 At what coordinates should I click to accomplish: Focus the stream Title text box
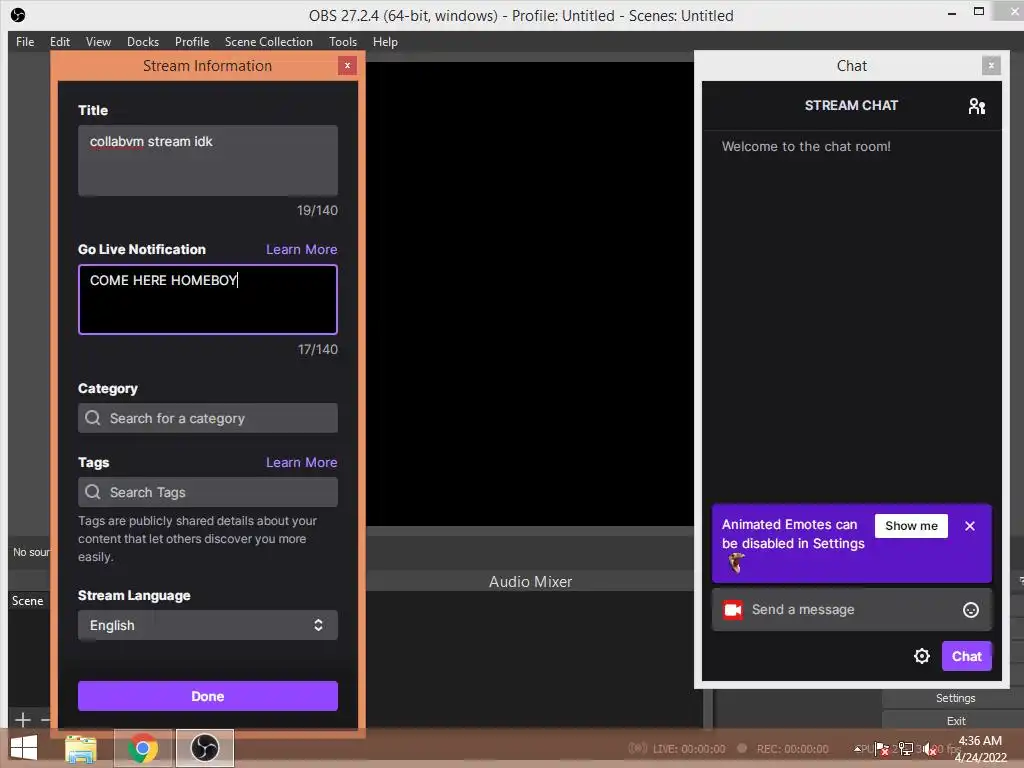208,160
